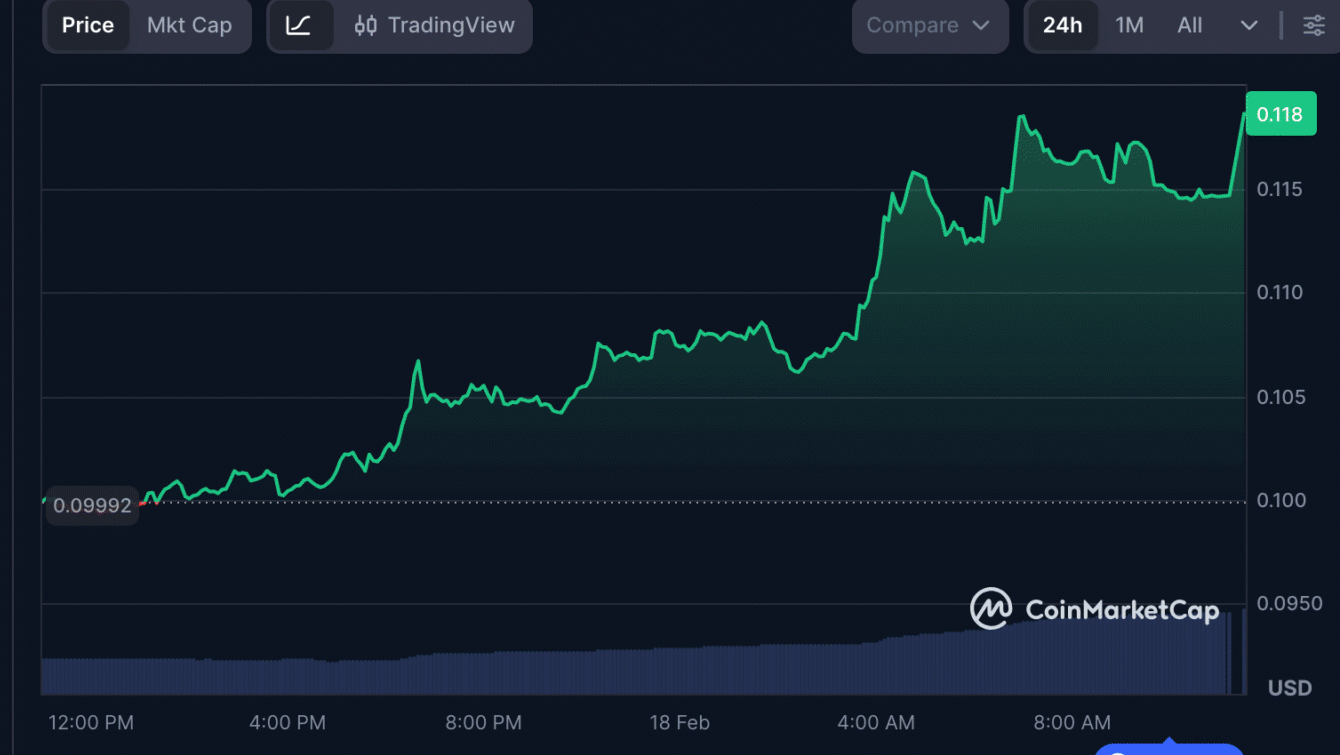The image size is (1340, 755).
Task: Click the 0.0950 price axis label
Action: (x=1283, y=604)
